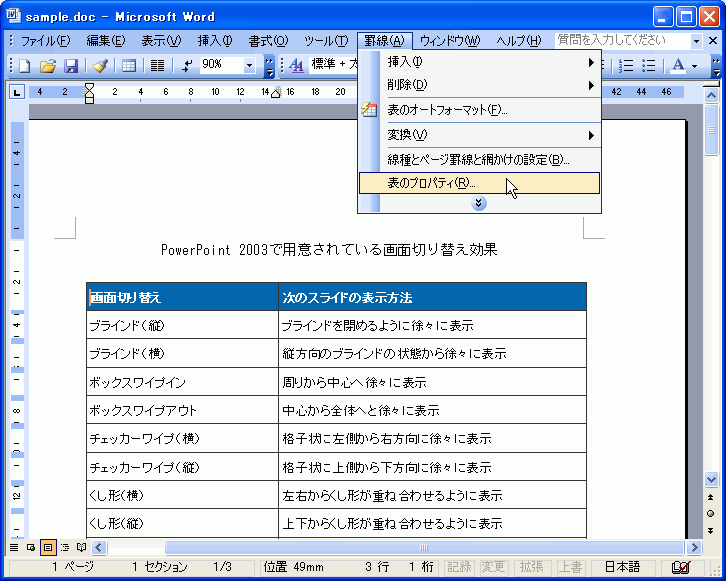Switch to Normal view
Image resolution: width=726 pixels, height=581 pixels.
pyautogui.click(x=14, y=548)
